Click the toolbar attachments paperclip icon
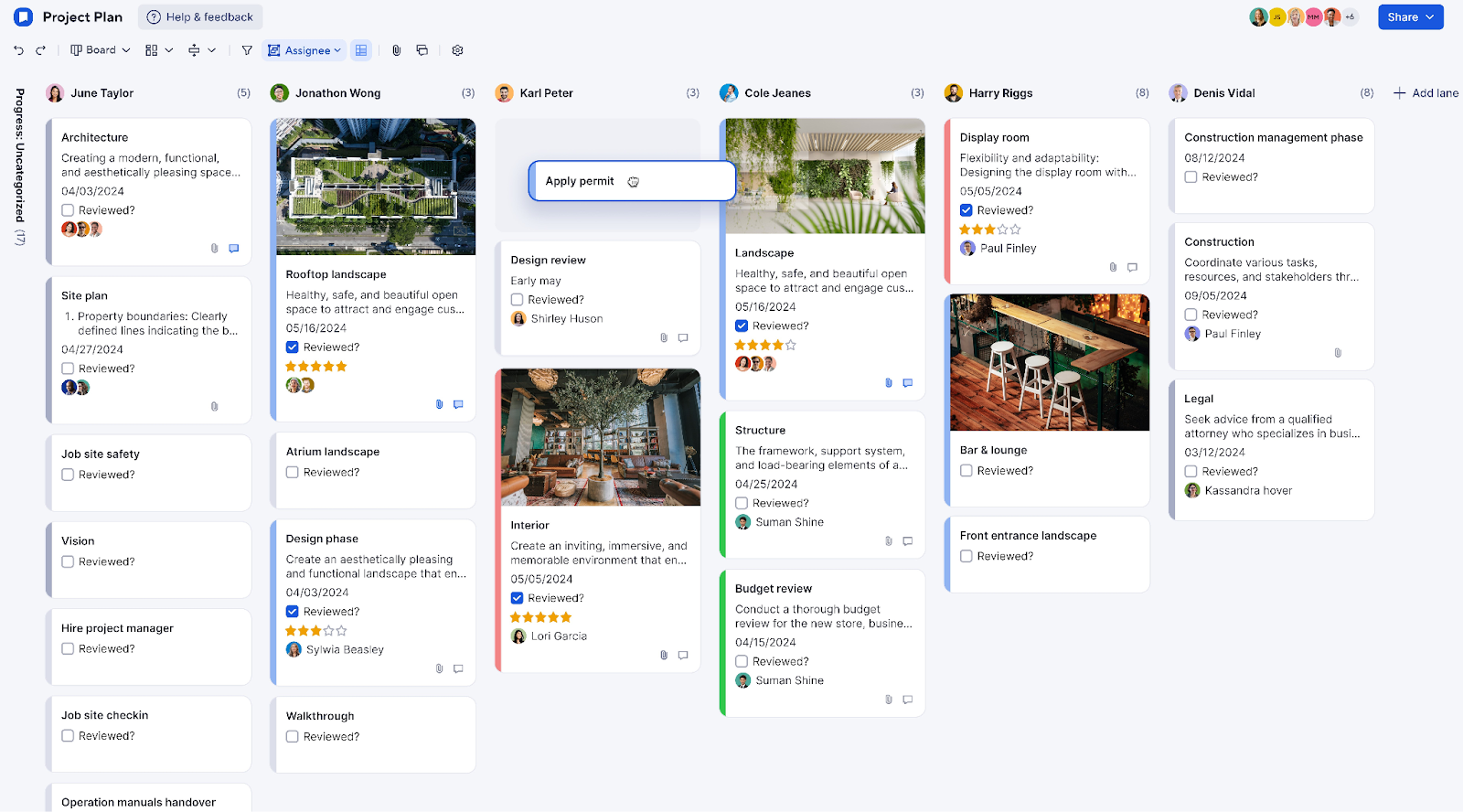The image size is (1463, 812). click(x=396, y=50)
